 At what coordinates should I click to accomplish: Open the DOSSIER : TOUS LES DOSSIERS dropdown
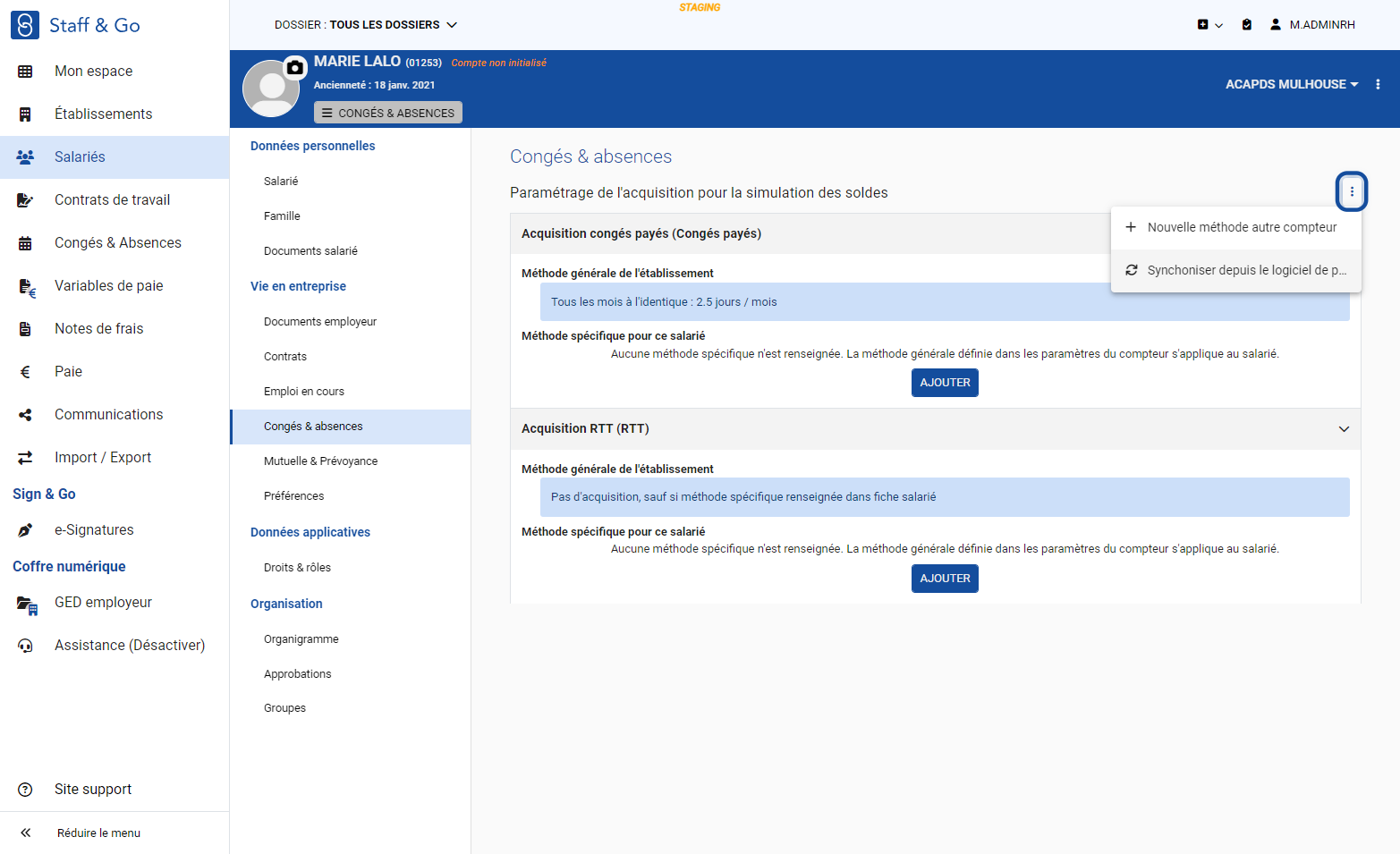click(x=366, y=25)
